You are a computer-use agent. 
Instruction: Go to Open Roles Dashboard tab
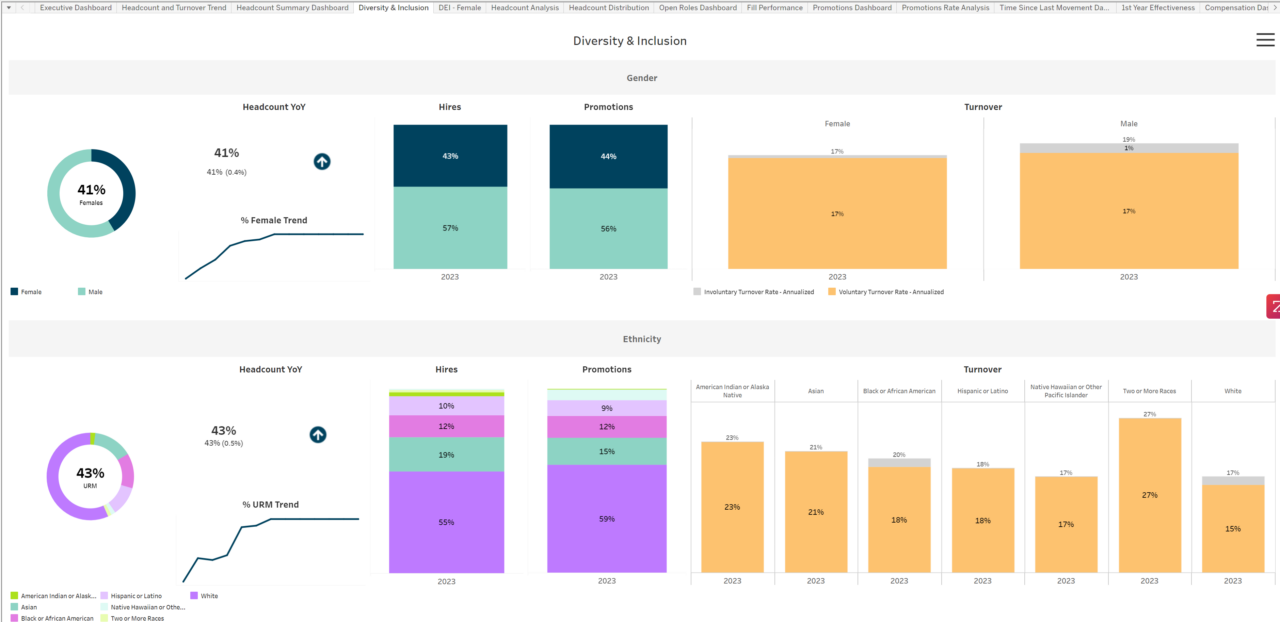pos(698,7)
